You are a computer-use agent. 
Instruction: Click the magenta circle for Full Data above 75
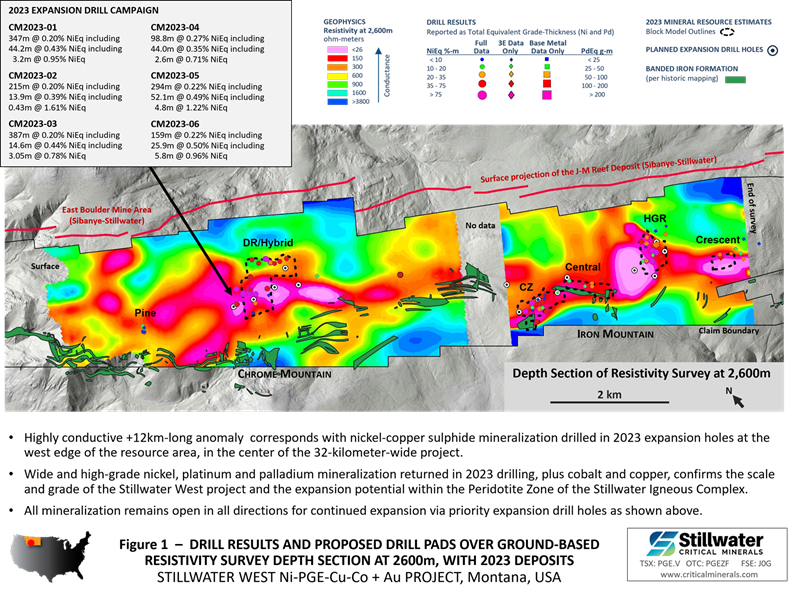(482, 95)
